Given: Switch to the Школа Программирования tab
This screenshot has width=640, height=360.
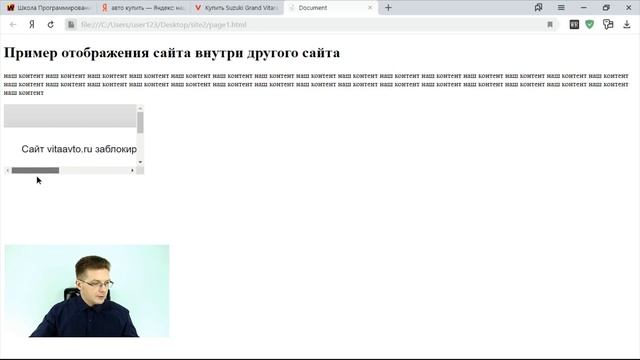Looking at the screenshot, I should (x=48, y=8).
